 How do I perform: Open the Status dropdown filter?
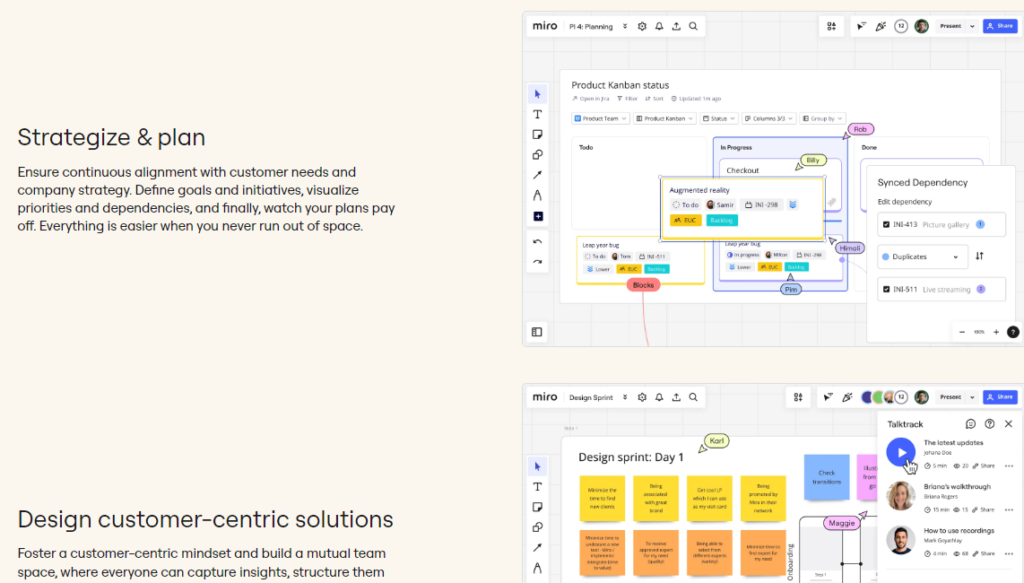click(x=718, y=118)
